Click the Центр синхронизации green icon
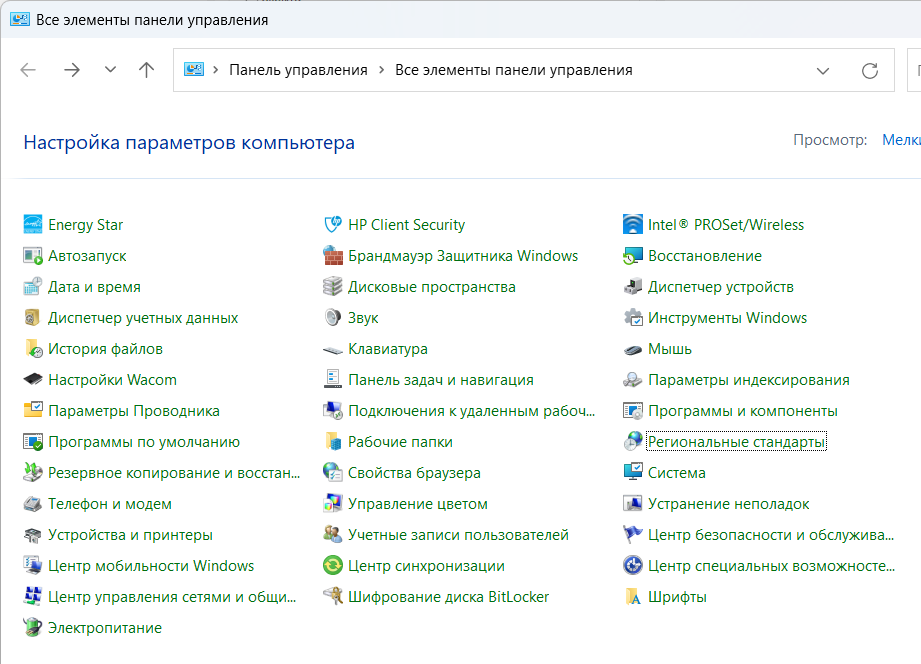Viewport: 921px width, 664px height. tap(333, 566)
